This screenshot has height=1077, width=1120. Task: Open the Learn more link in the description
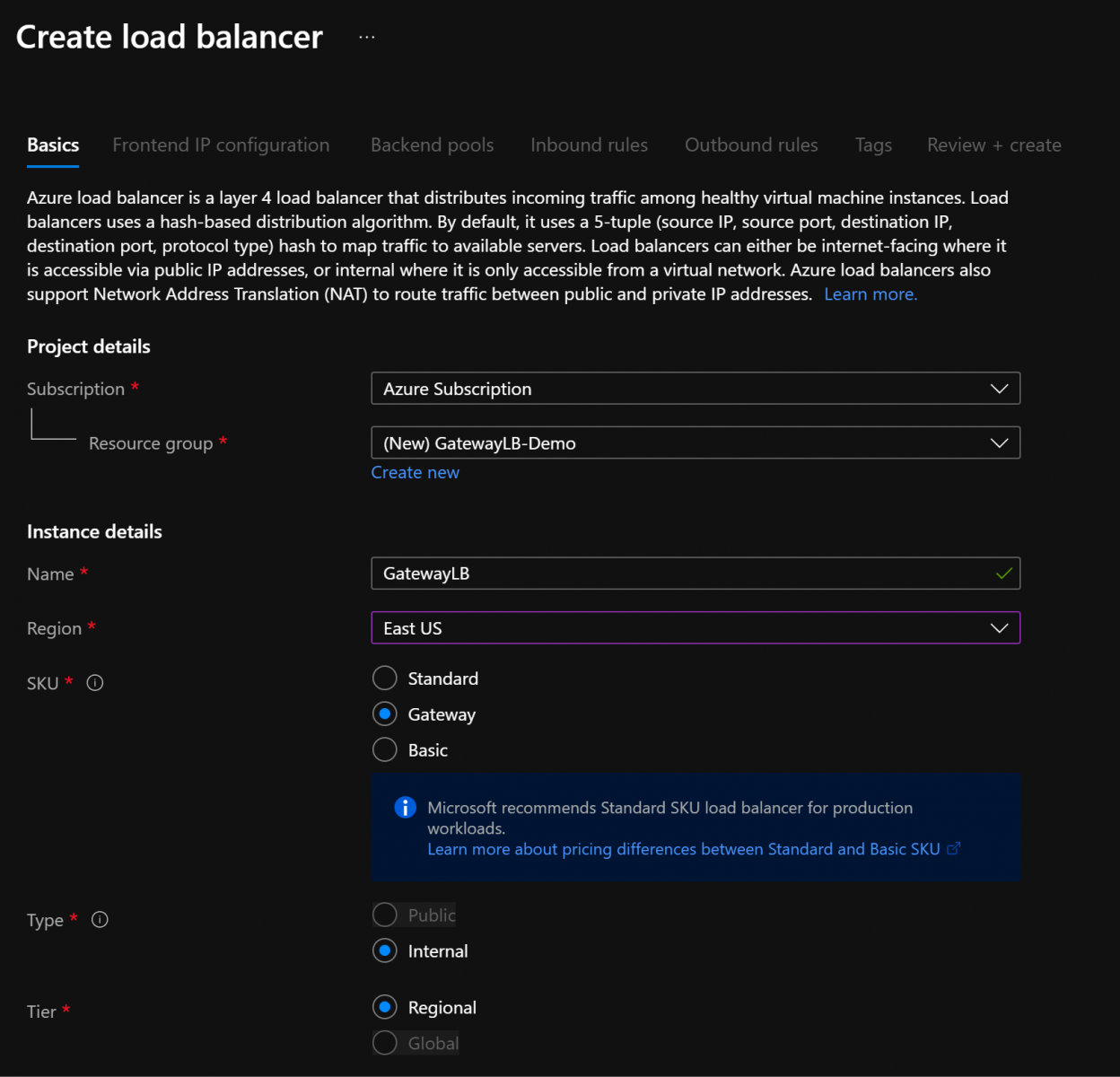click(870, 294)
